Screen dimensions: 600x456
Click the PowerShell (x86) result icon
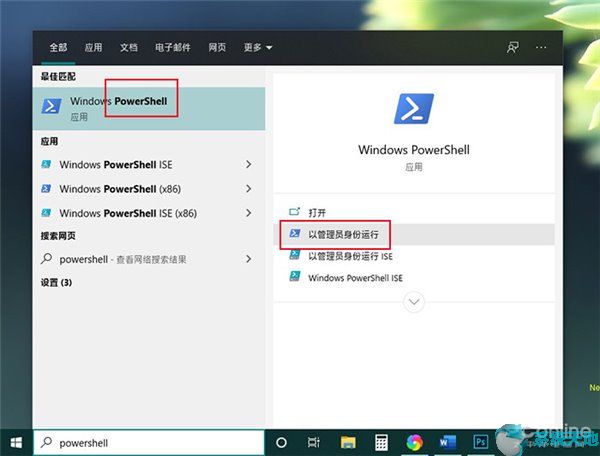[46, 189]
